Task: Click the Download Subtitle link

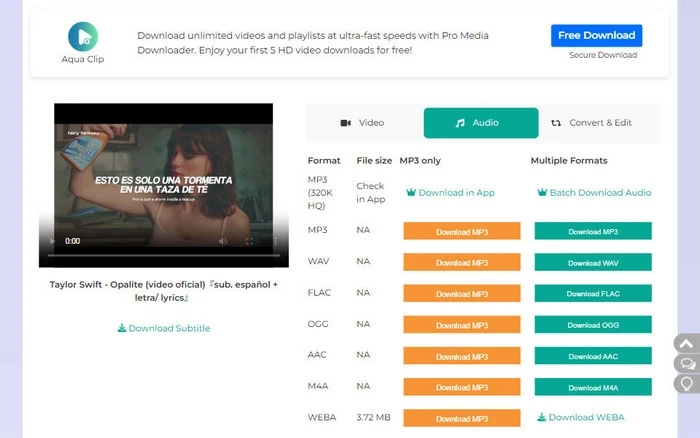Action: (x=164, y=328)
